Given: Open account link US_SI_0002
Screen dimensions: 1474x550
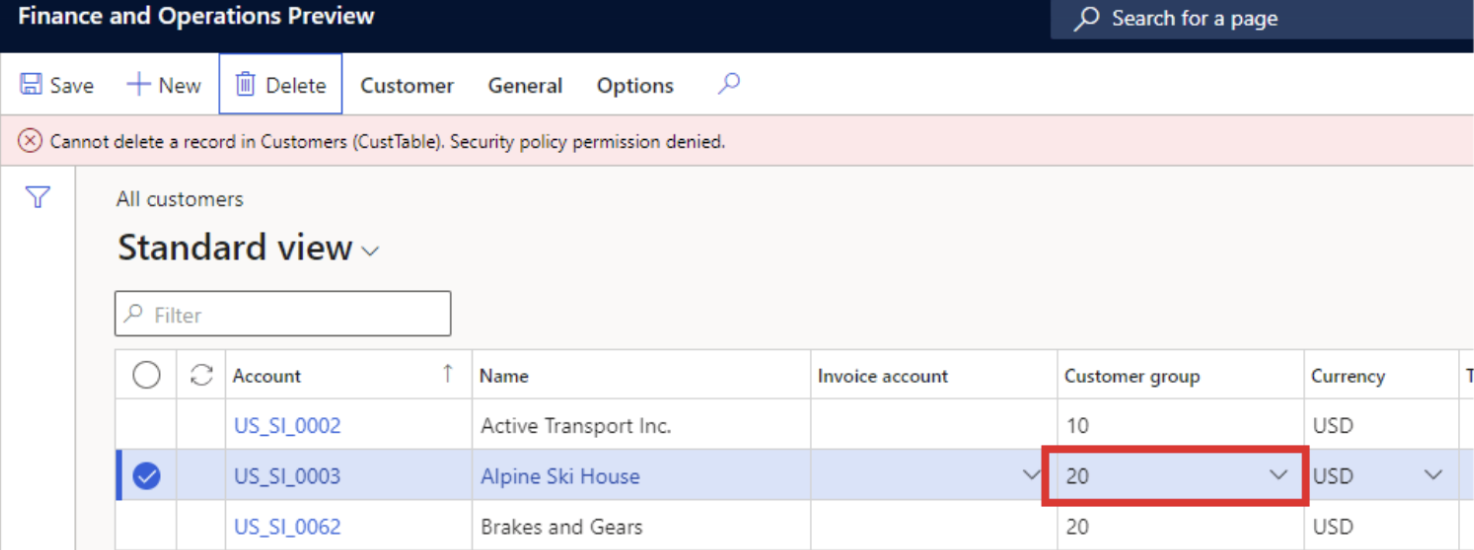Looking at the screenshot, I should click(287, 426).
